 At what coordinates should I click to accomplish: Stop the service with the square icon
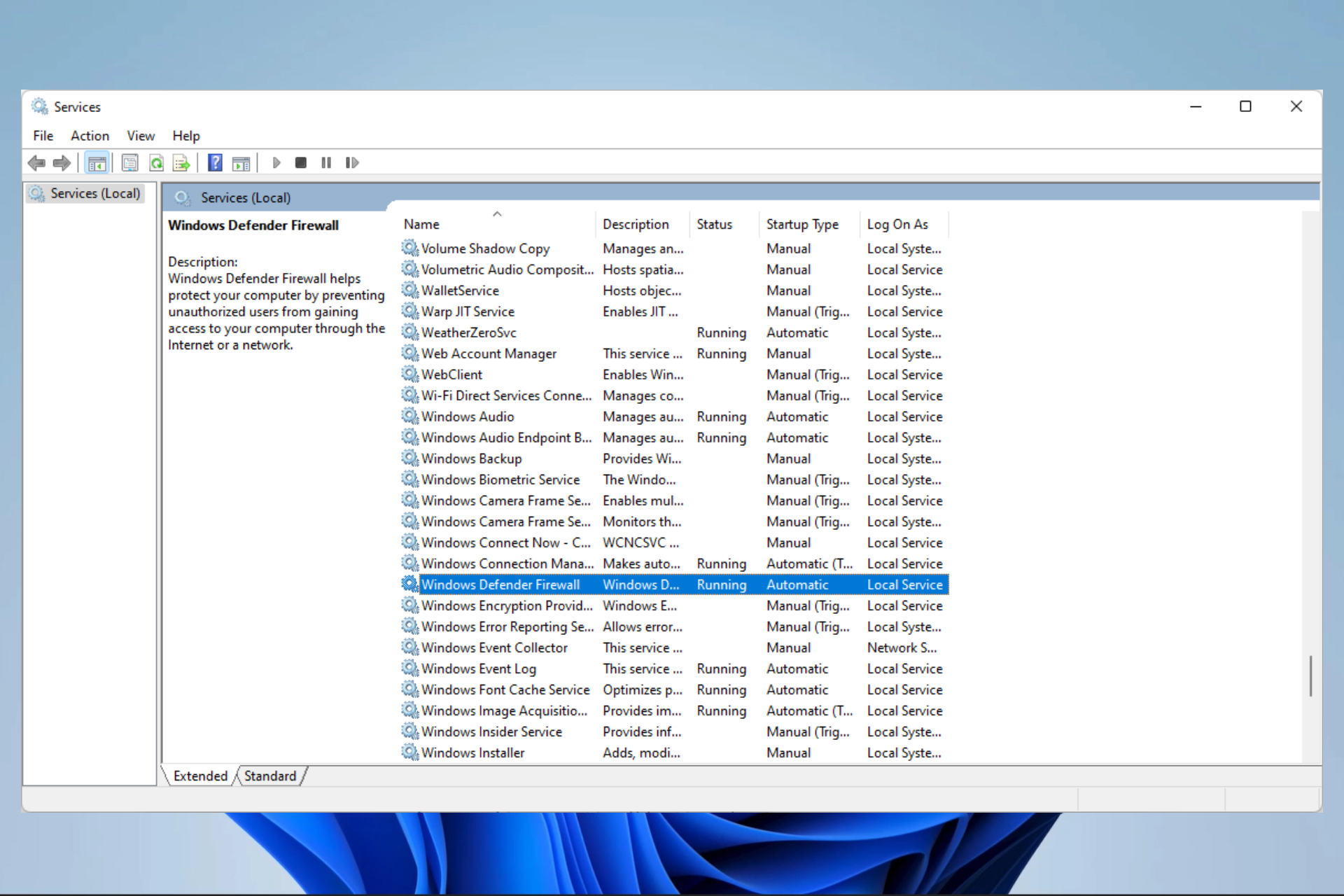click(x=301, y=163)
